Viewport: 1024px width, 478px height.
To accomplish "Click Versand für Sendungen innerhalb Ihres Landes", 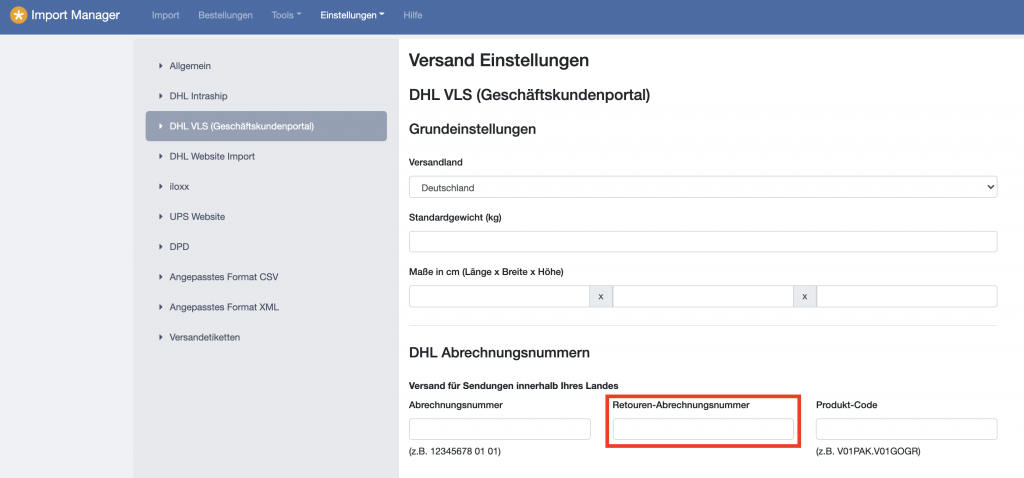I will point(514,385).
